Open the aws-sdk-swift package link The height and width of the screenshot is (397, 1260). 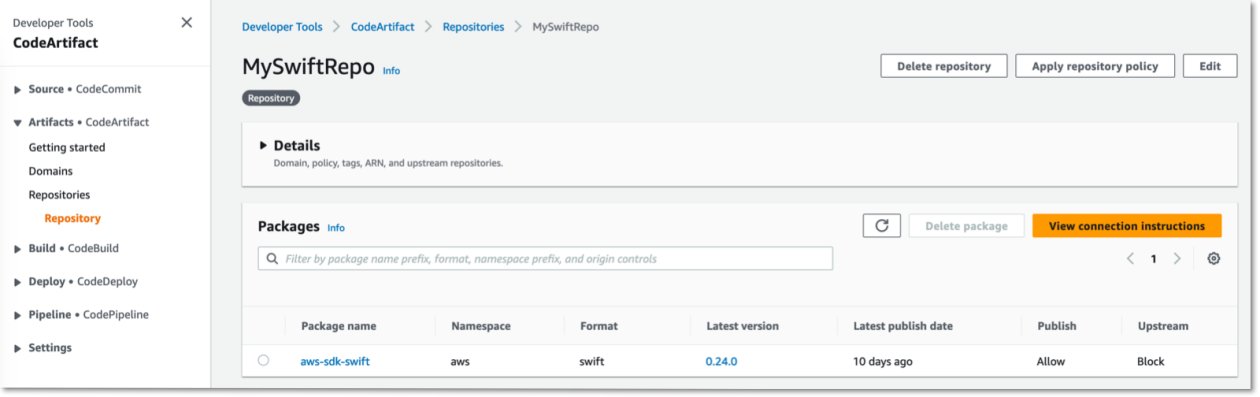335,361
